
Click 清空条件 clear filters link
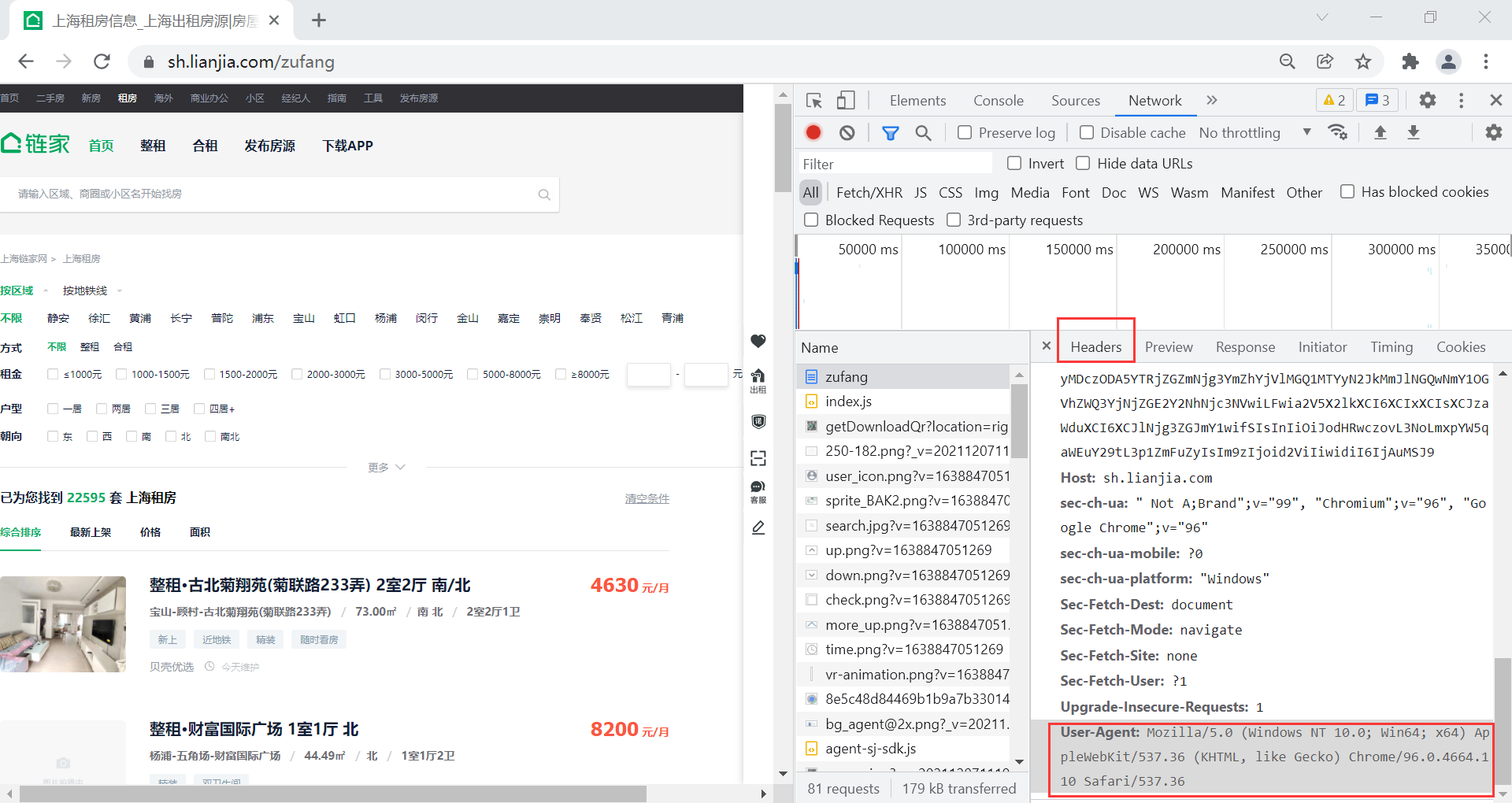(x=647, y=498)
